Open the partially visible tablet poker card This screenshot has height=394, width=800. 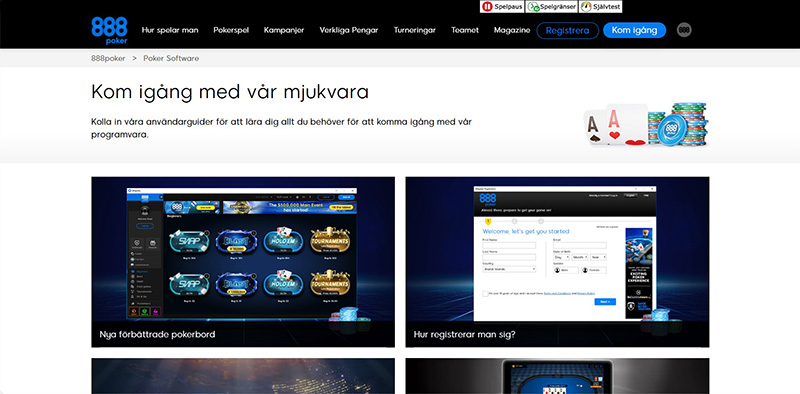click(x=557, y=376)
